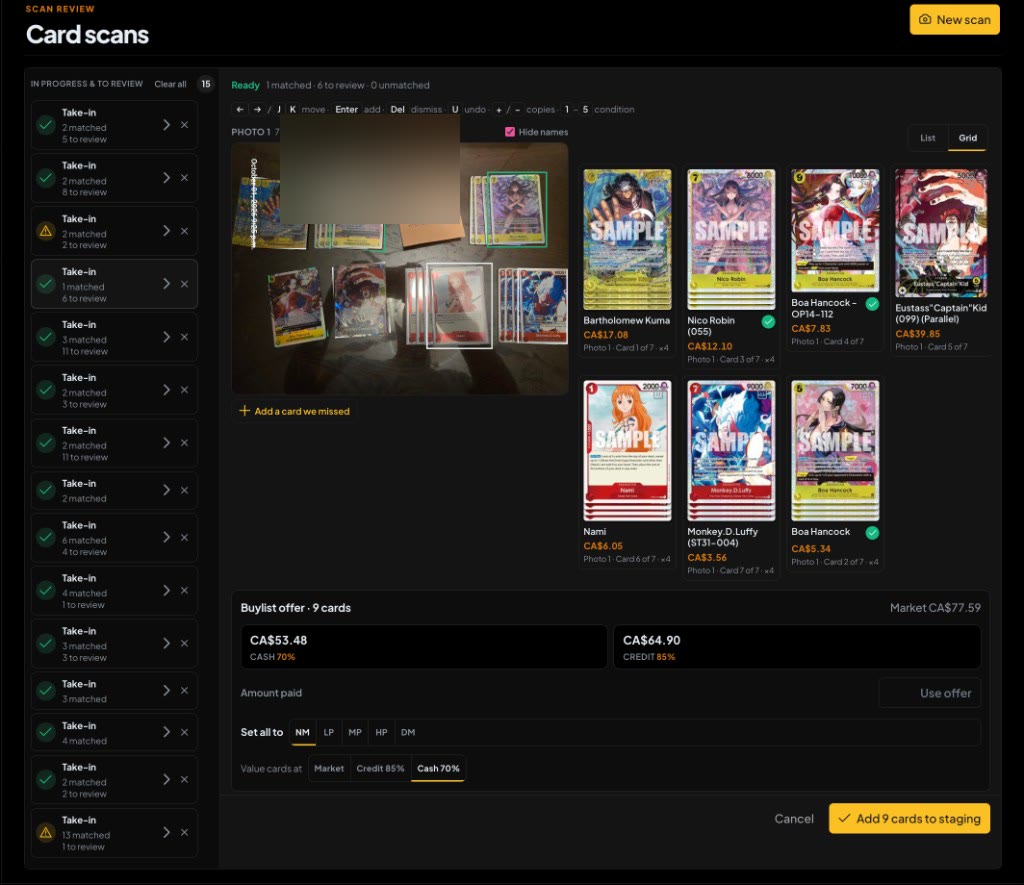Expand the take-in with 2 matched, 11 to review
Viewport: 1024px width, 885px height.
click(167, 443)
